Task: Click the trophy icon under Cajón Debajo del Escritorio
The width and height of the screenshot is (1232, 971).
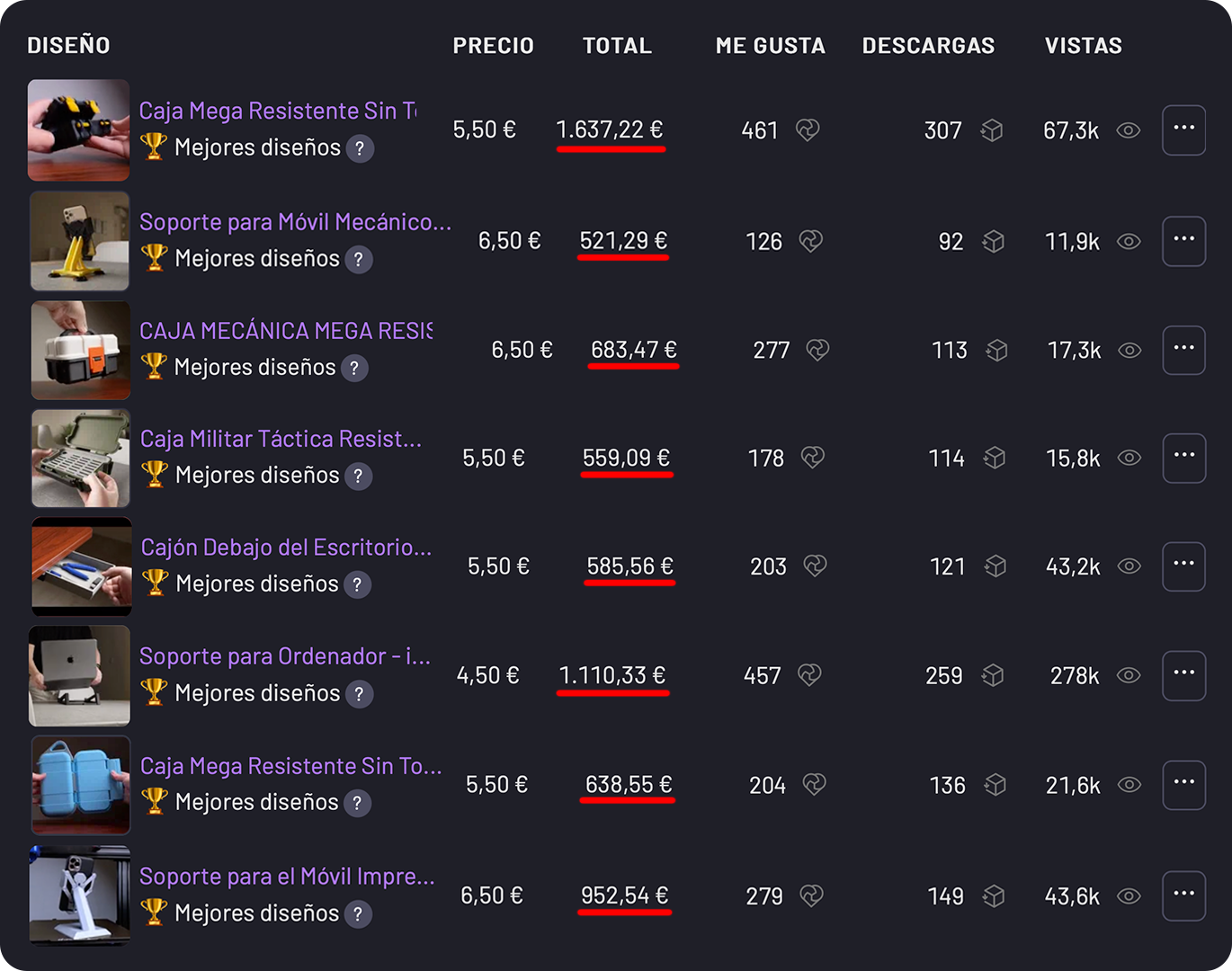Action: click(x=155, y=583)
